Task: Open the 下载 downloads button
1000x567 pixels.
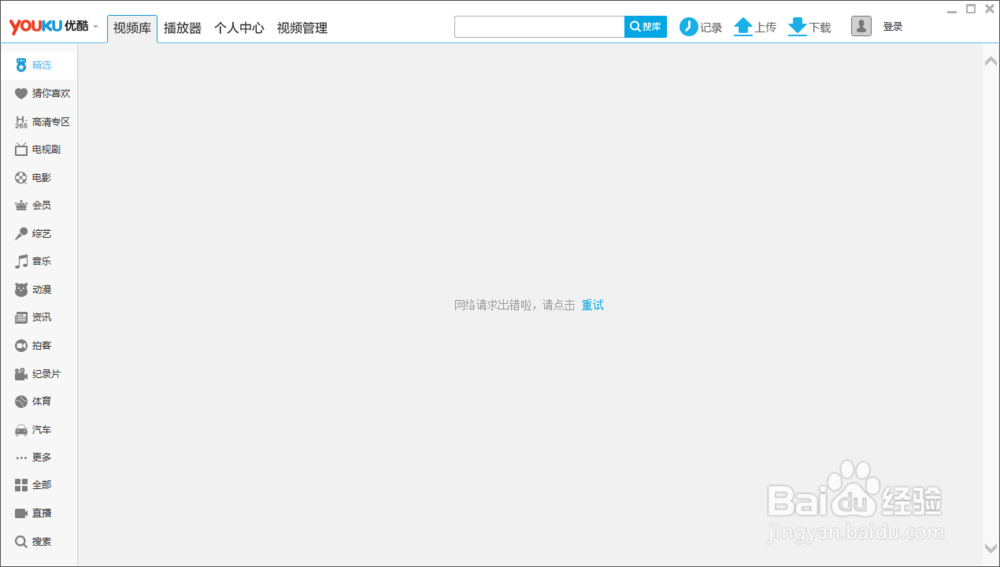Action: (809, 27)
